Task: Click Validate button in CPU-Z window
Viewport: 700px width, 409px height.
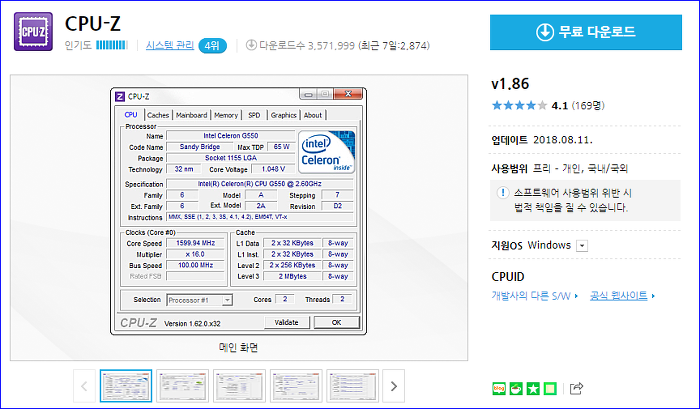Action: (x=287, y=322)
